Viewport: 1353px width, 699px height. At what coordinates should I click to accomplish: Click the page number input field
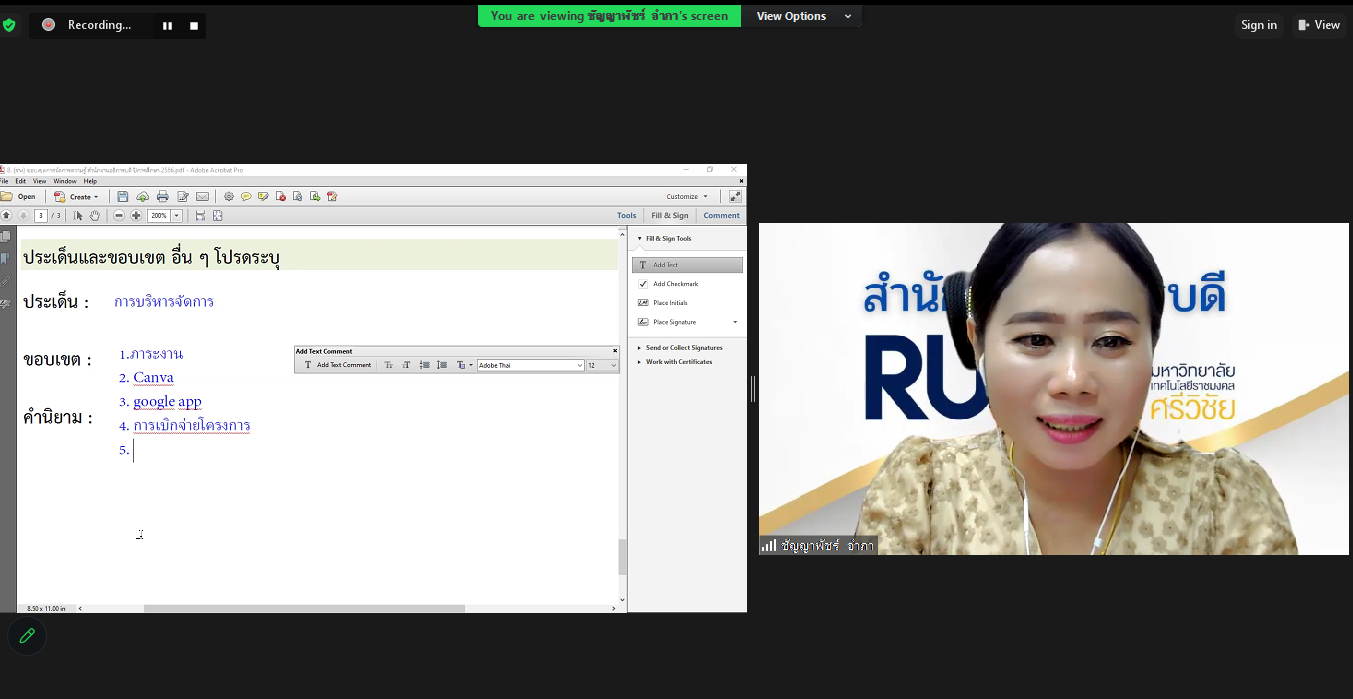point(41,216)
